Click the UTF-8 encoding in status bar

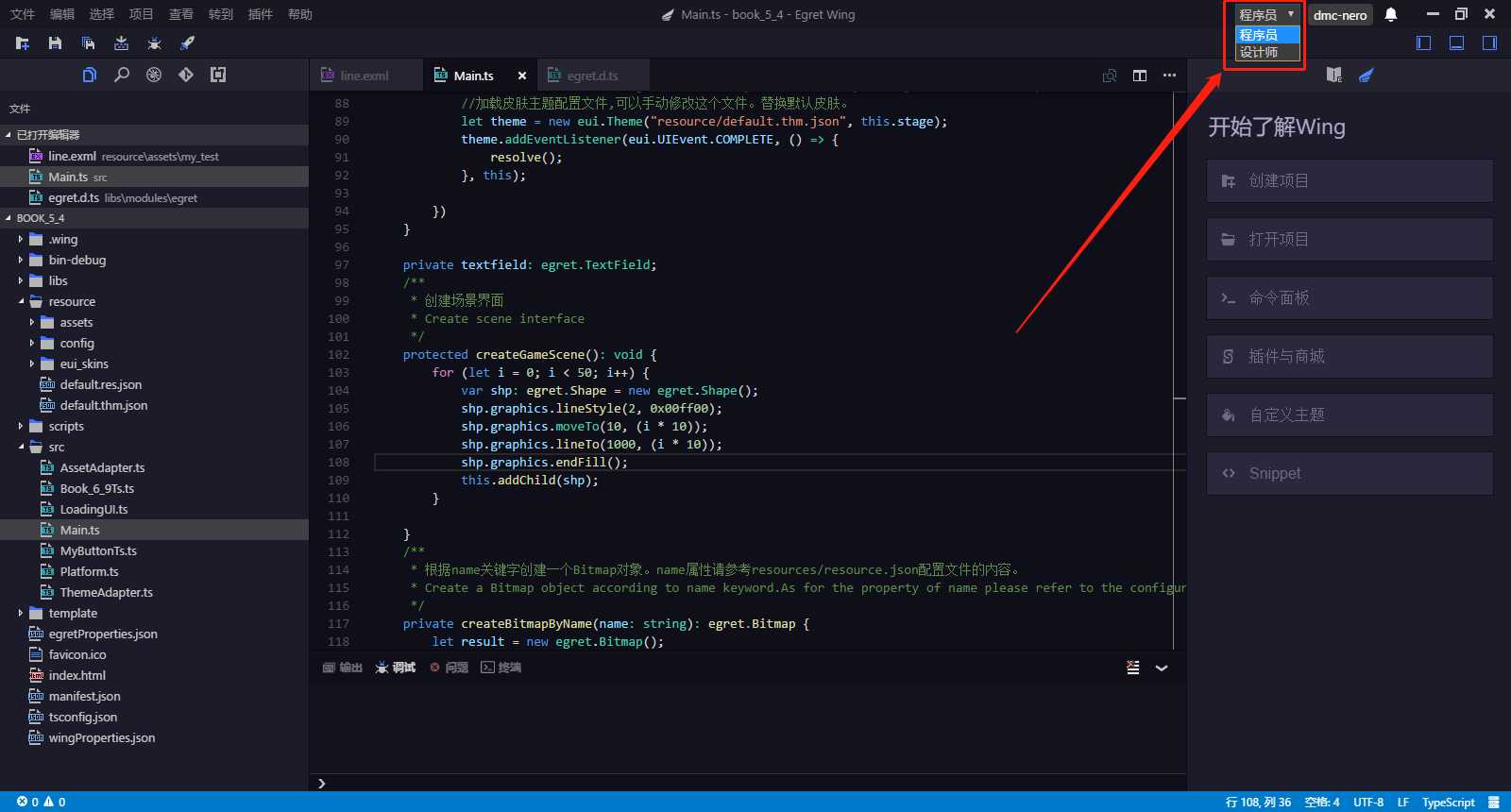(1368, 802)
